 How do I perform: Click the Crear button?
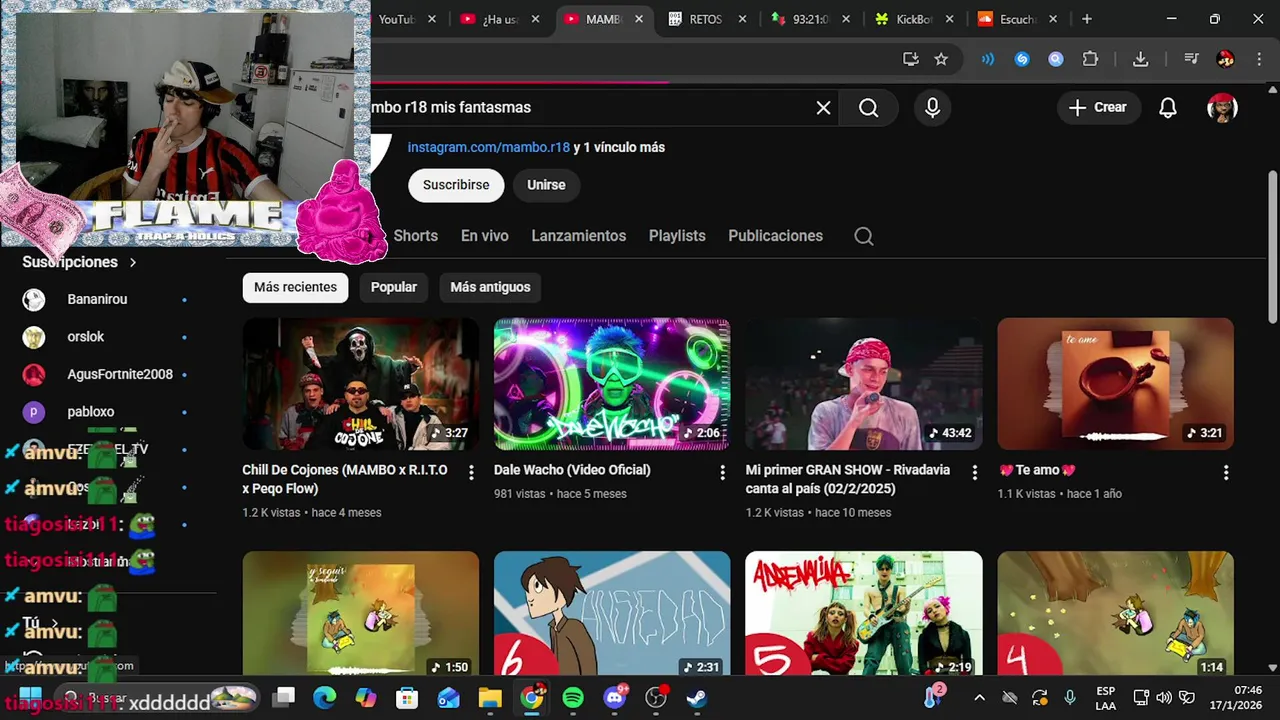[x=1097, y=108]
